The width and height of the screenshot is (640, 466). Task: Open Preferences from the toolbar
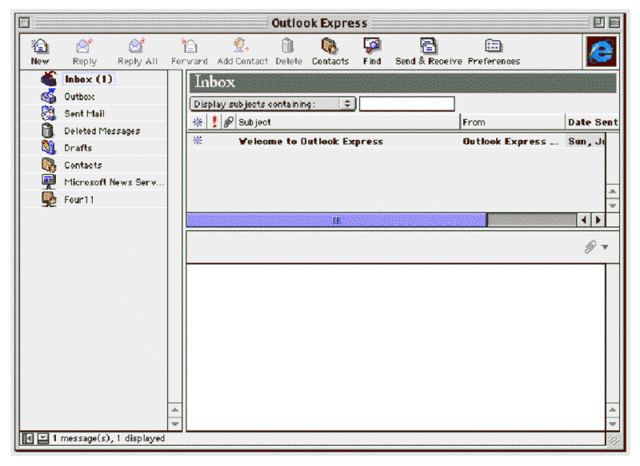(493, 51)
